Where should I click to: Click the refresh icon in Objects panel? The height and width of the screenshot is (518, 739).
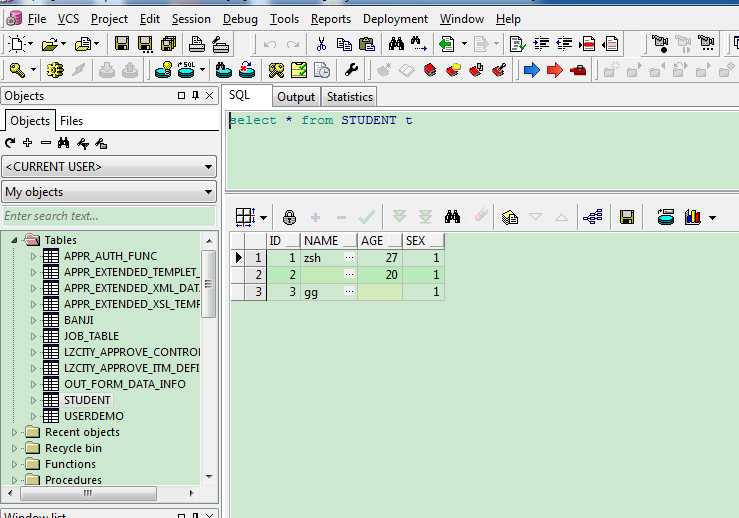(x=10, y=143)
